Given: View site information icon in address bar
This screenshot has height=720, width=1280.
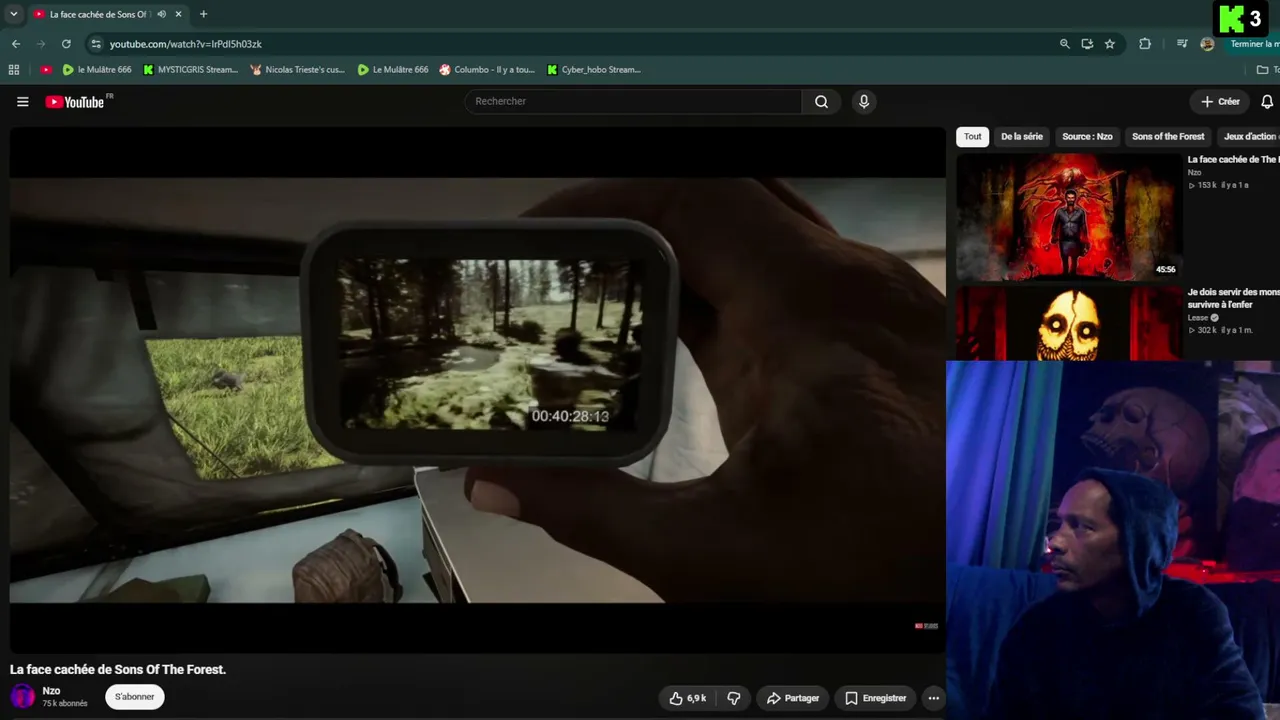Looking at the screenshot, I should point(95,44).
